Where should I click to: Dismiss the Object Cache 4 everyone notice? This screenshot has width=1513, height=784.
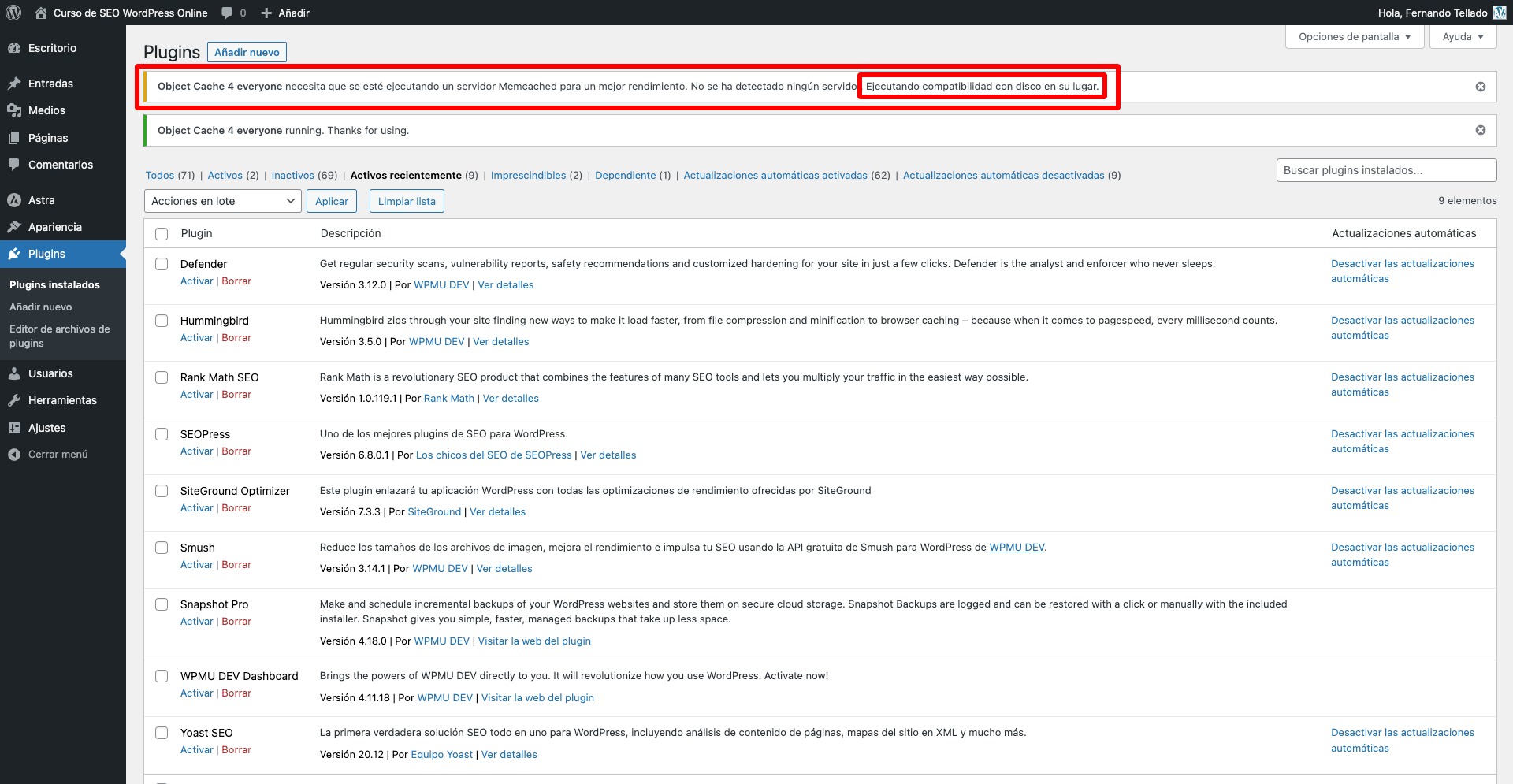(1481, 87)
